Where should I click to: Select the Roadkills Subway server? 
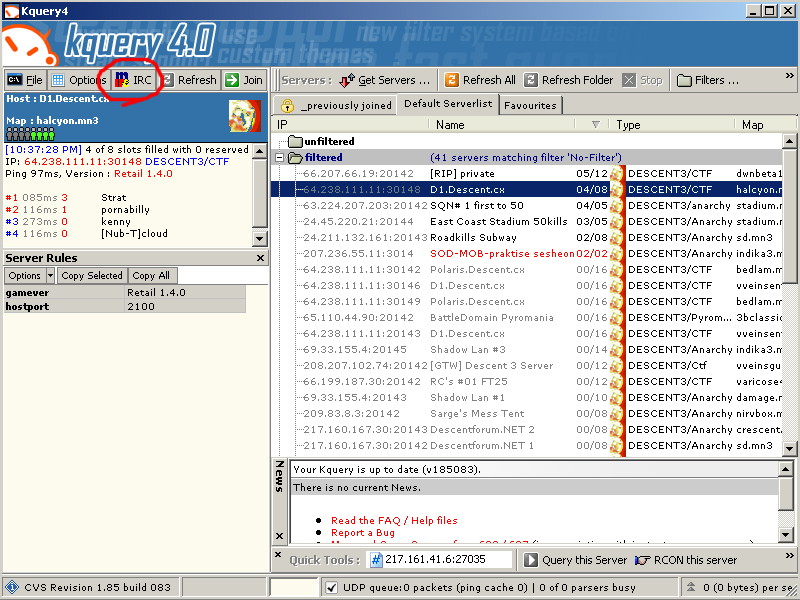point(527,238)
